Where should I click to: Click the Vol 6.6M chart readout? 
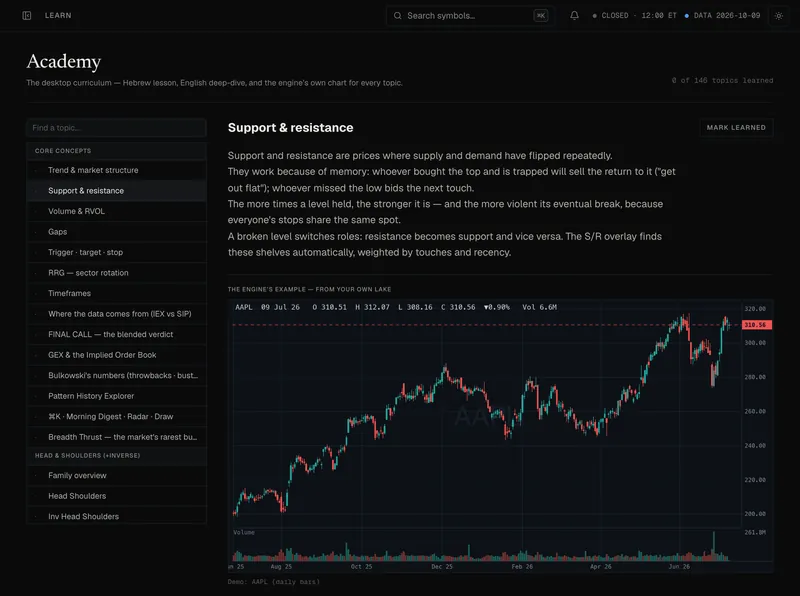[x=539, y=307]
